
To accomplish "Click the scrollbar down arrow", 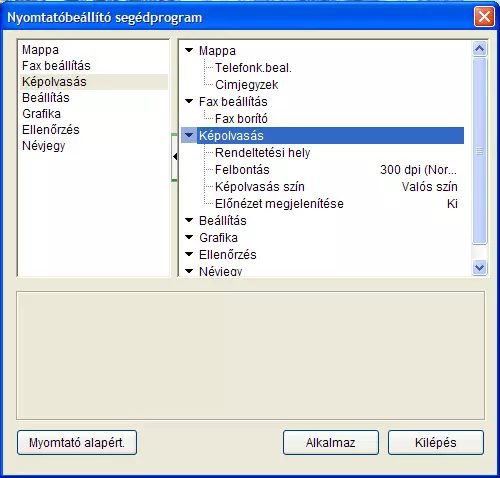I will pos(479,267).
